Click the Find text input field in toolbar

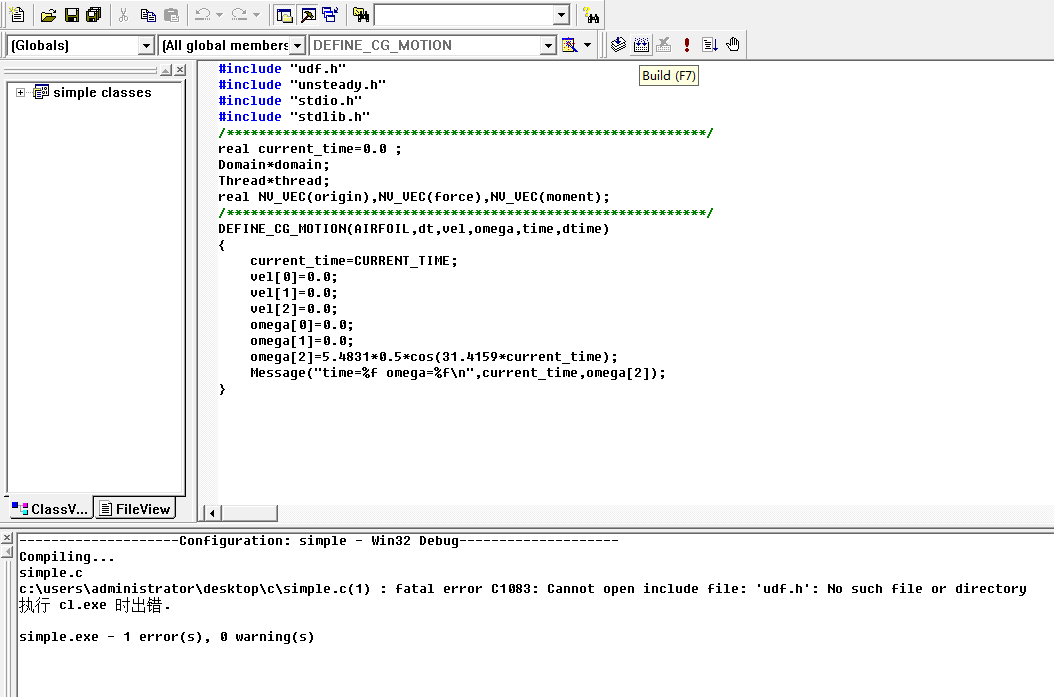pyautogui.click(x=462, y=15)
